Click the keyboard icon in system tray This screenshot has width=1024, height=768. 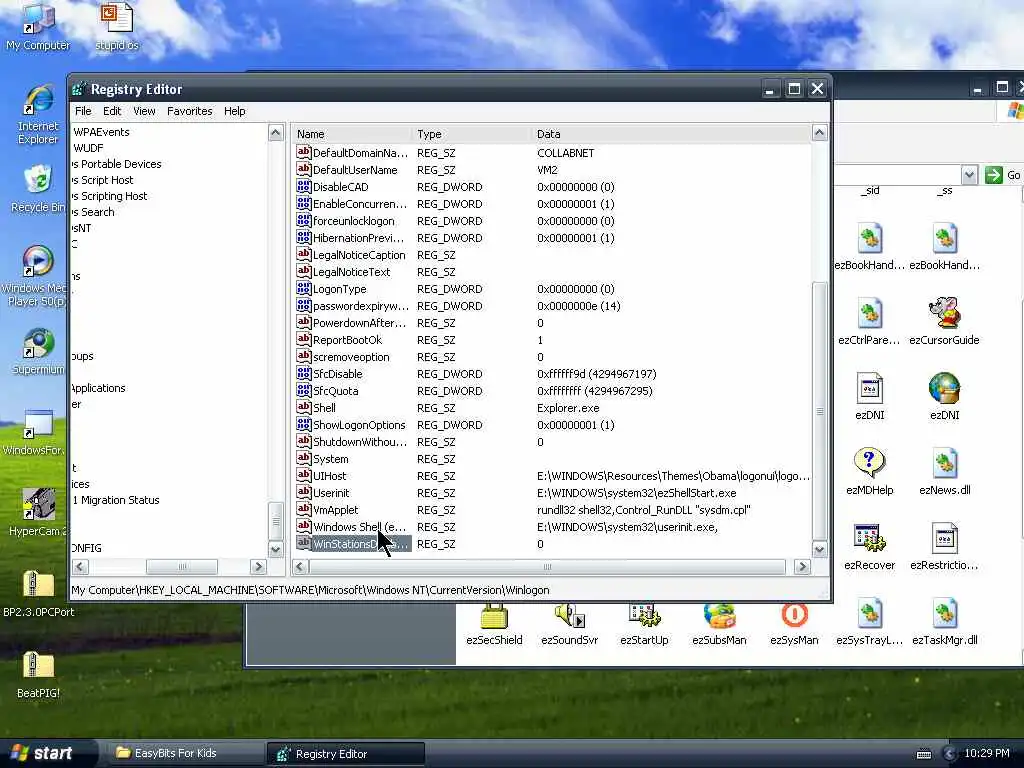[923, 754]
